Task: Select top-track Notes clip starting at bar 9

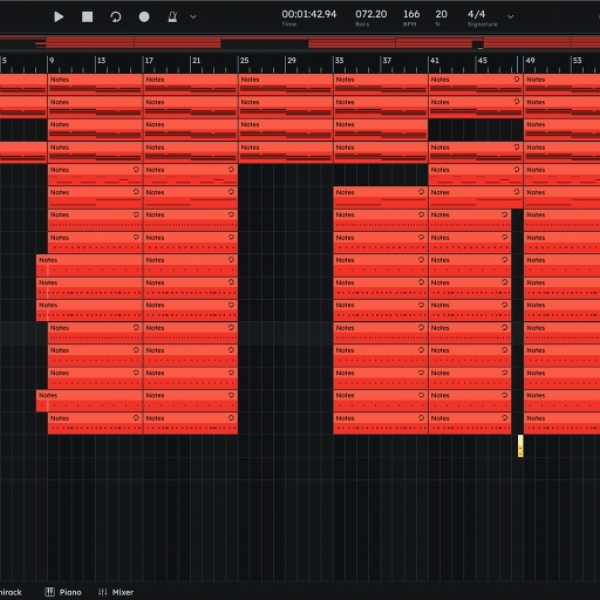Action: tap(95, 84)
